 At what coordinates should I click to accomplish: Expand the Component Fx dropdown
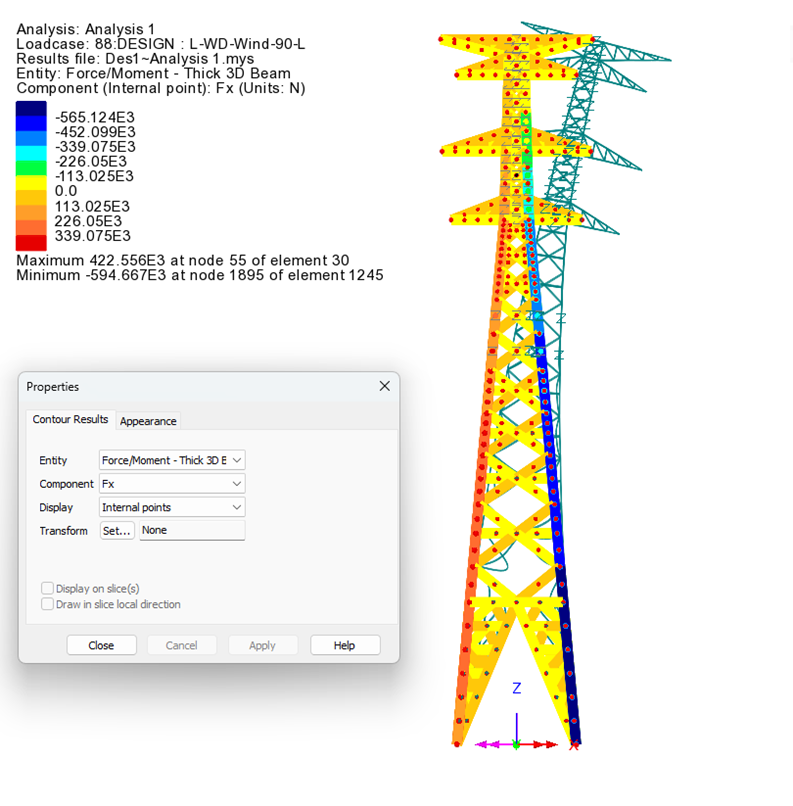[x=172, y=484]
